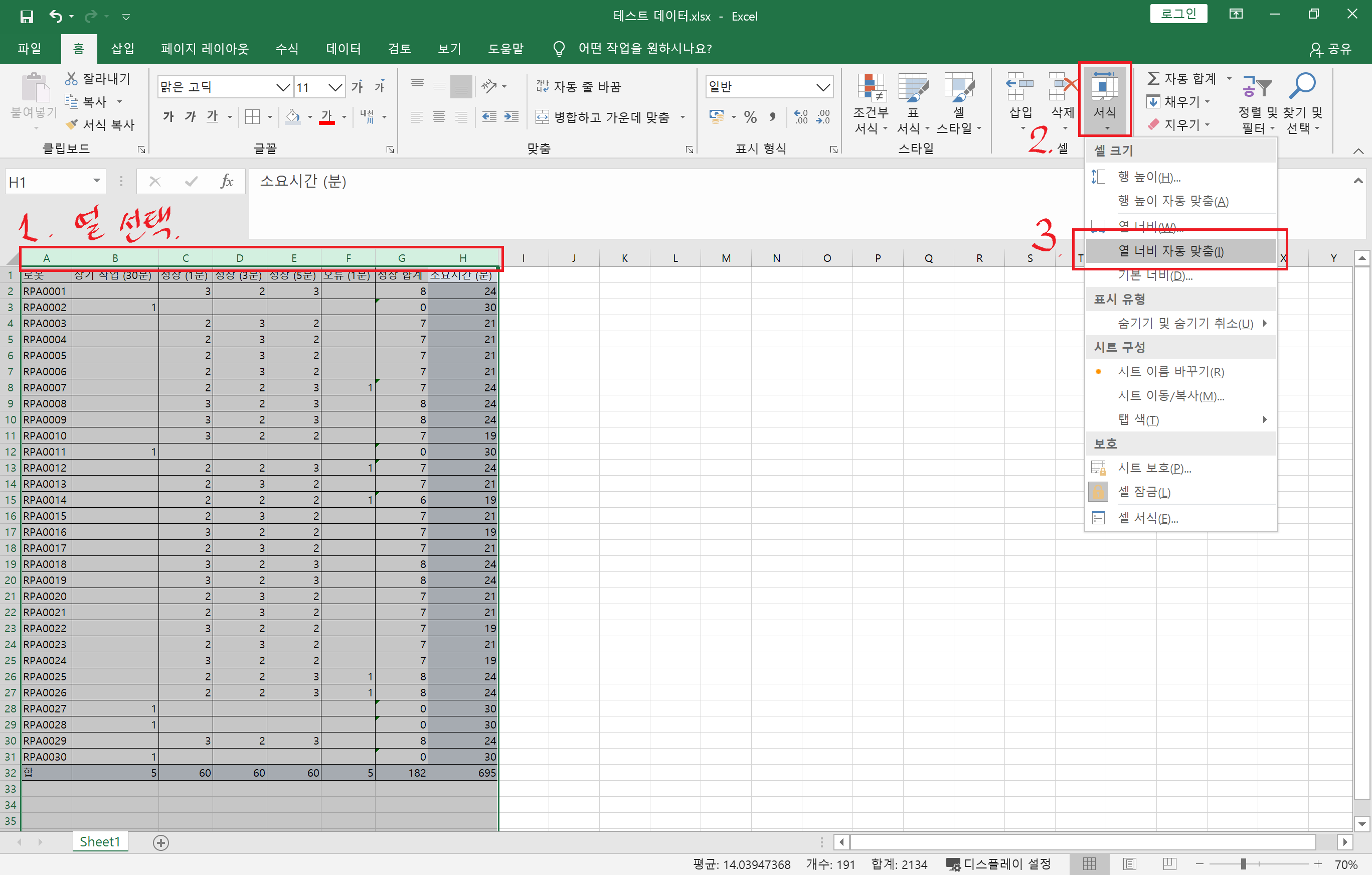Click the add new sheet plus icon

160,842
